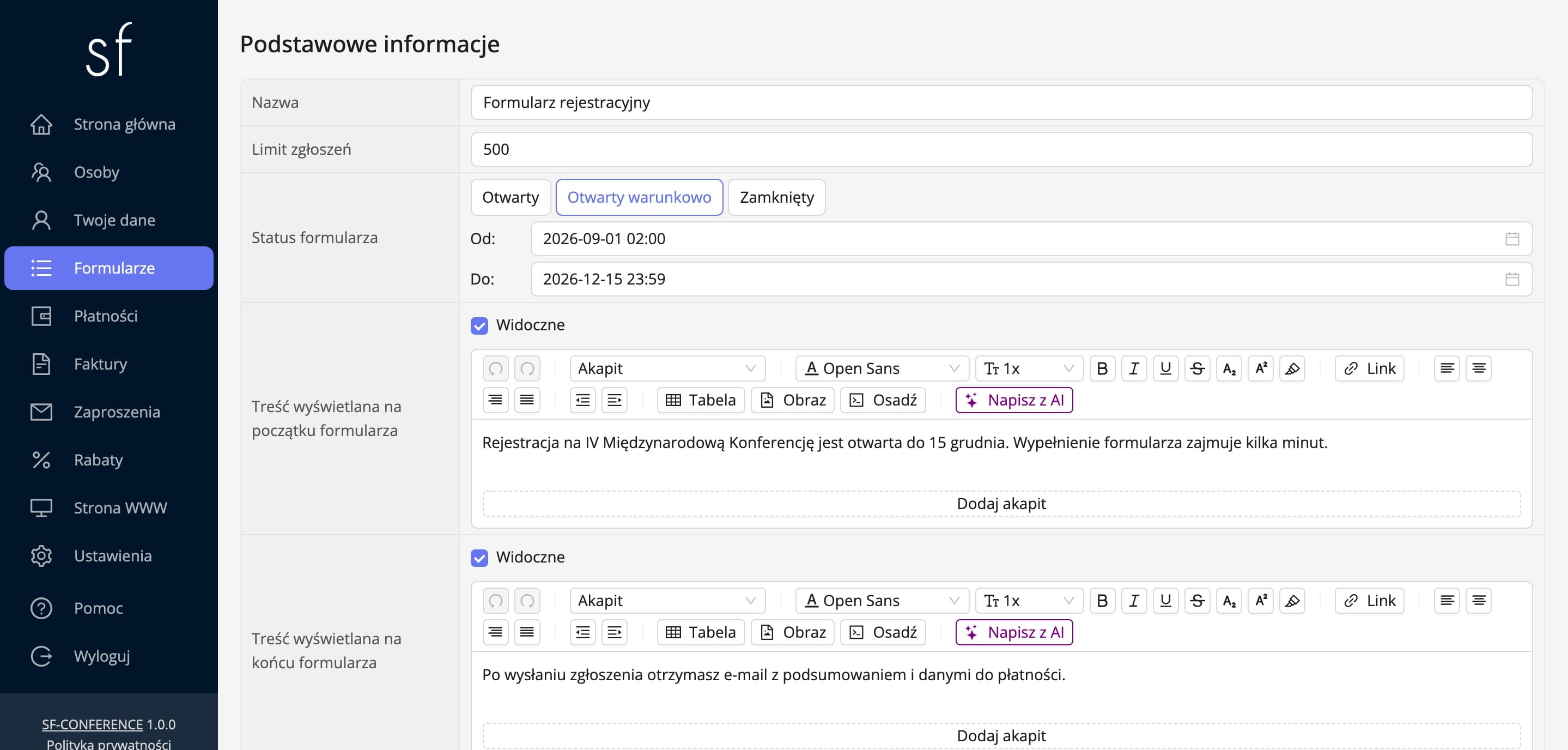Justify text in start-of-form editor
This screenshot has height=750, width=1568.
[x=527, y=400]
